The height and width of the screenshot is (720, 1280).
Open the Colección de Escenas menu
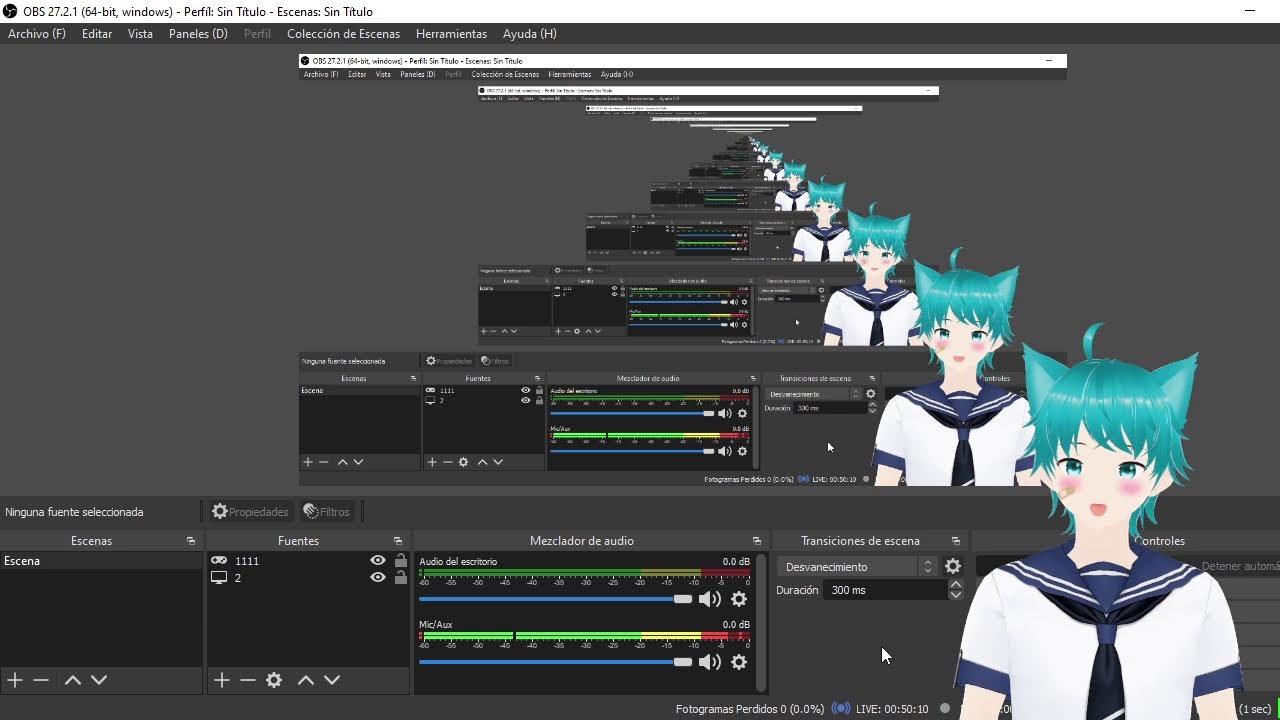(343, 34)
